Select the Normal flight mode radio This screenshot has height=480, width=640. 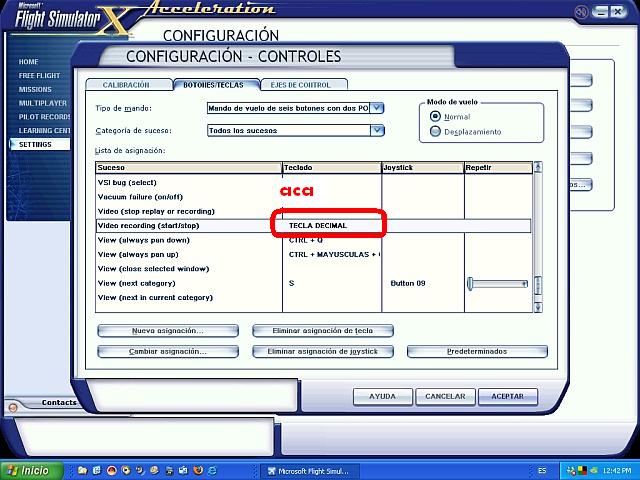[x=435, y=116]
